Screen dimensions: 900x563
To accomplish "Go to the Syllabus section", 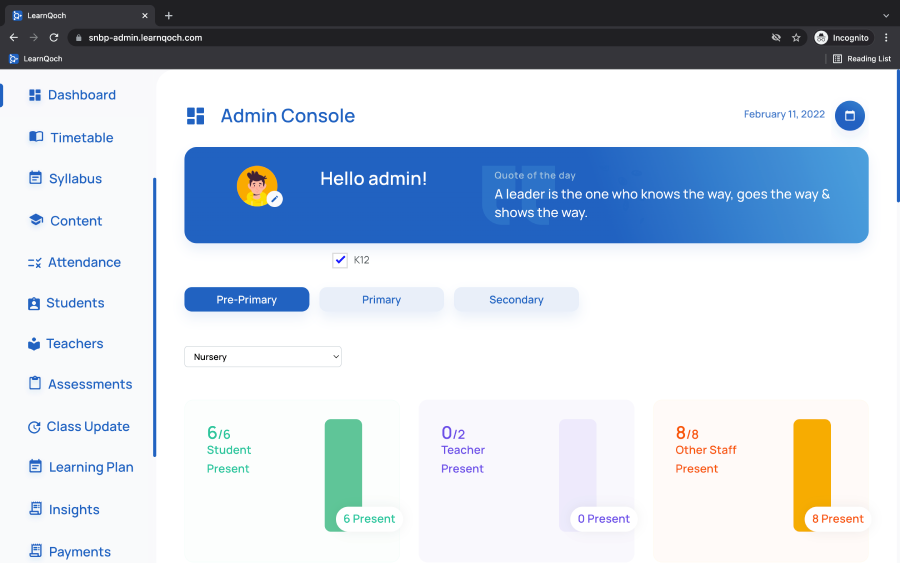I will pyautogui.click(x=75, y=179).
